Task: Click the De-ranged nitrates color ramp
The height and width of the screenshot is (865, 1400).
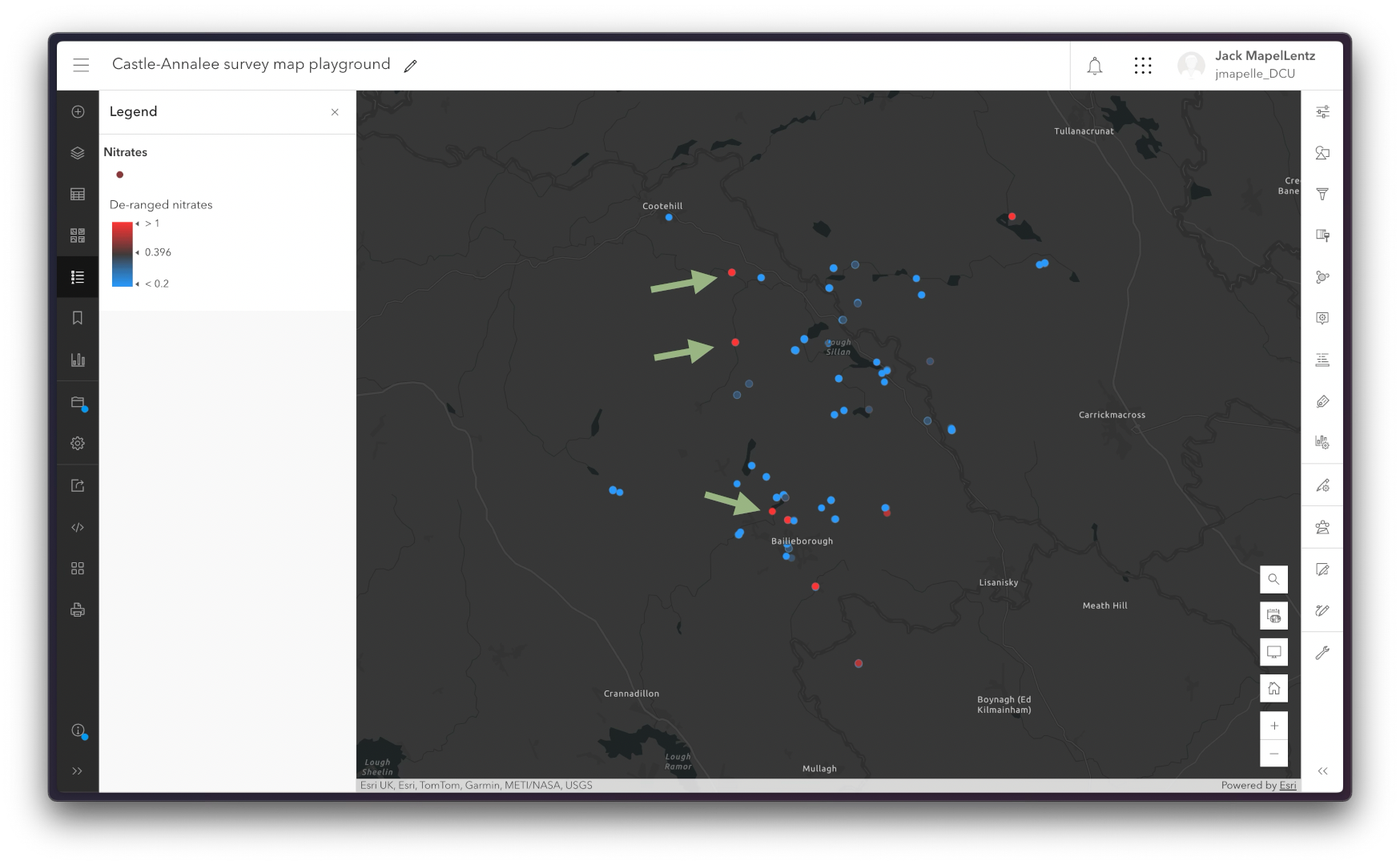Action: click(x=122, y=254)
